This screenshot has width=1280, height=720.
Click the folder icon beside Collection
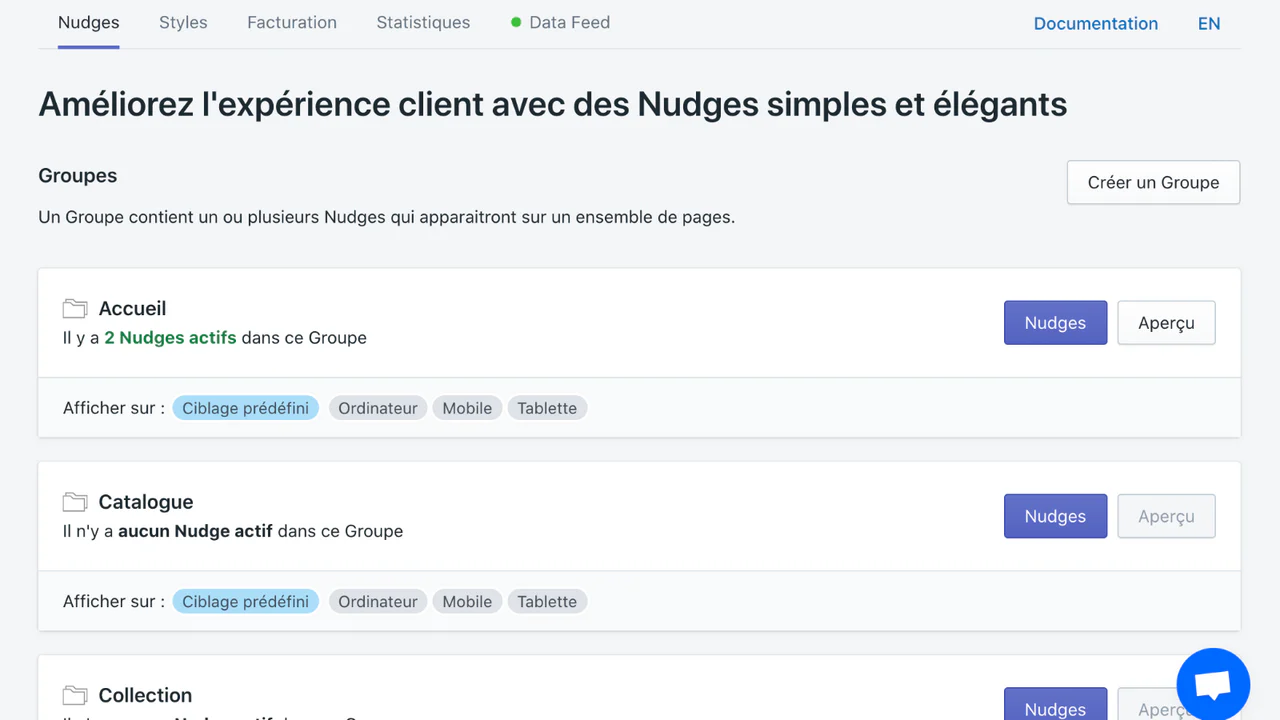pyautogui.click(x=75, y=694)
